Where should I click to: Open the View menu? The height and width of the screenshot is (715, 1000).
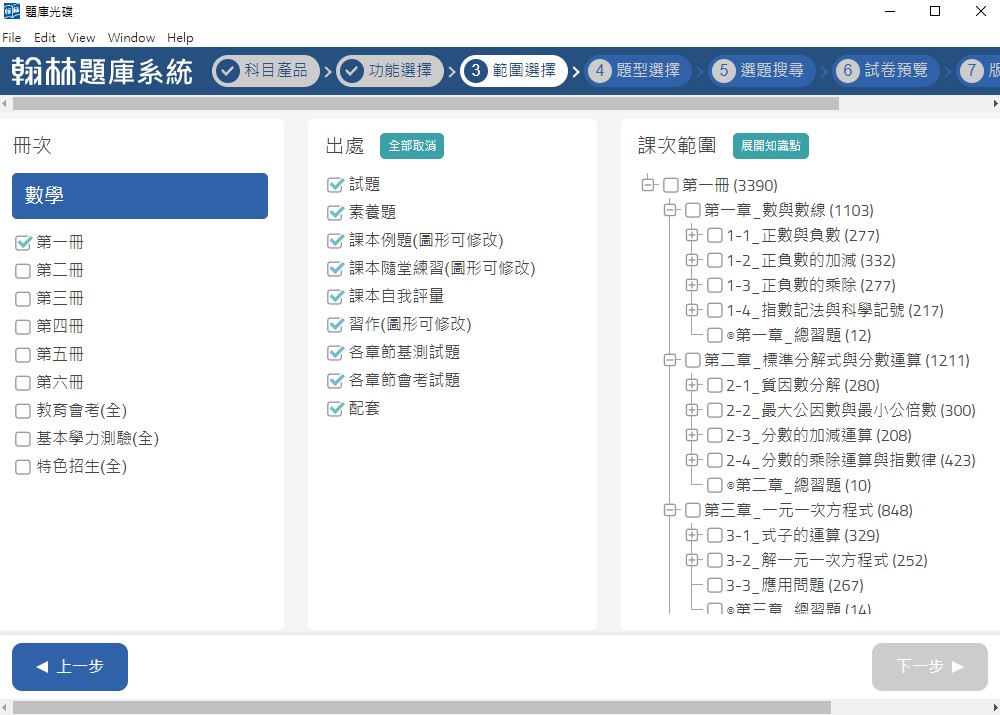pos(82,38)
